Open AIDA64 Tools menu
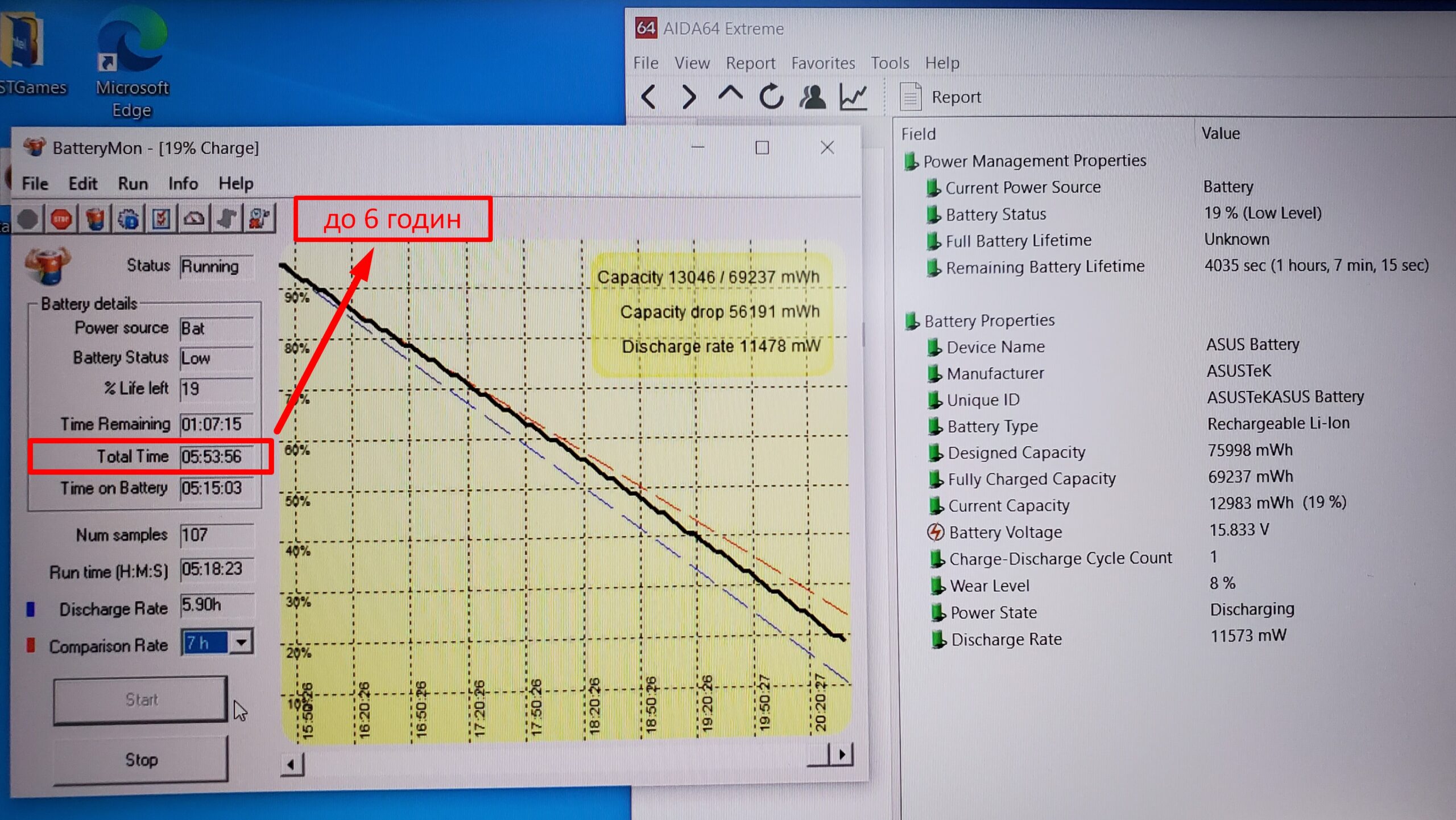 (890, 63)
